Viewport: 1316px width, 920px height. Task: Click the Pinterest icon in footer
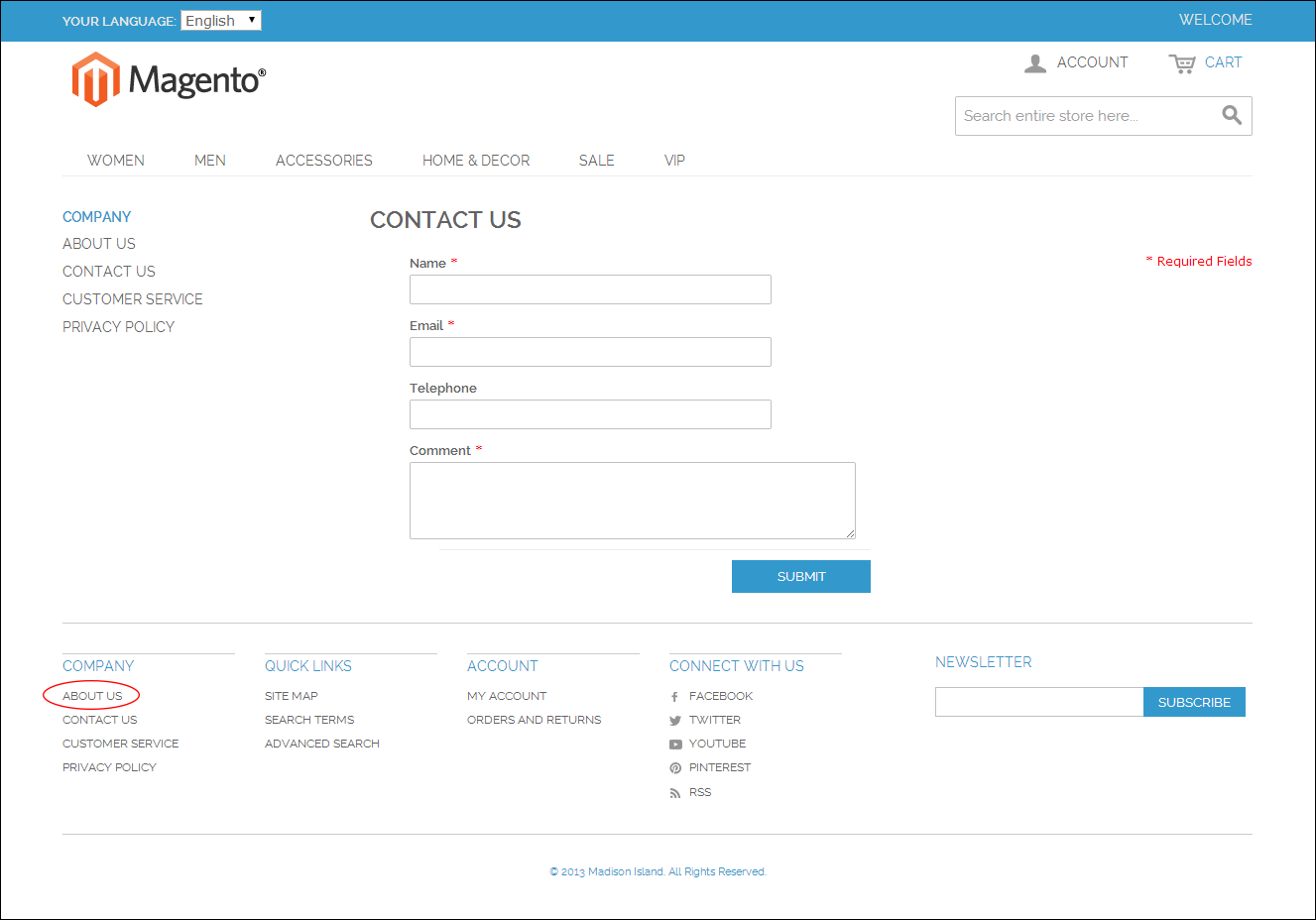click(x=674, y=768)
